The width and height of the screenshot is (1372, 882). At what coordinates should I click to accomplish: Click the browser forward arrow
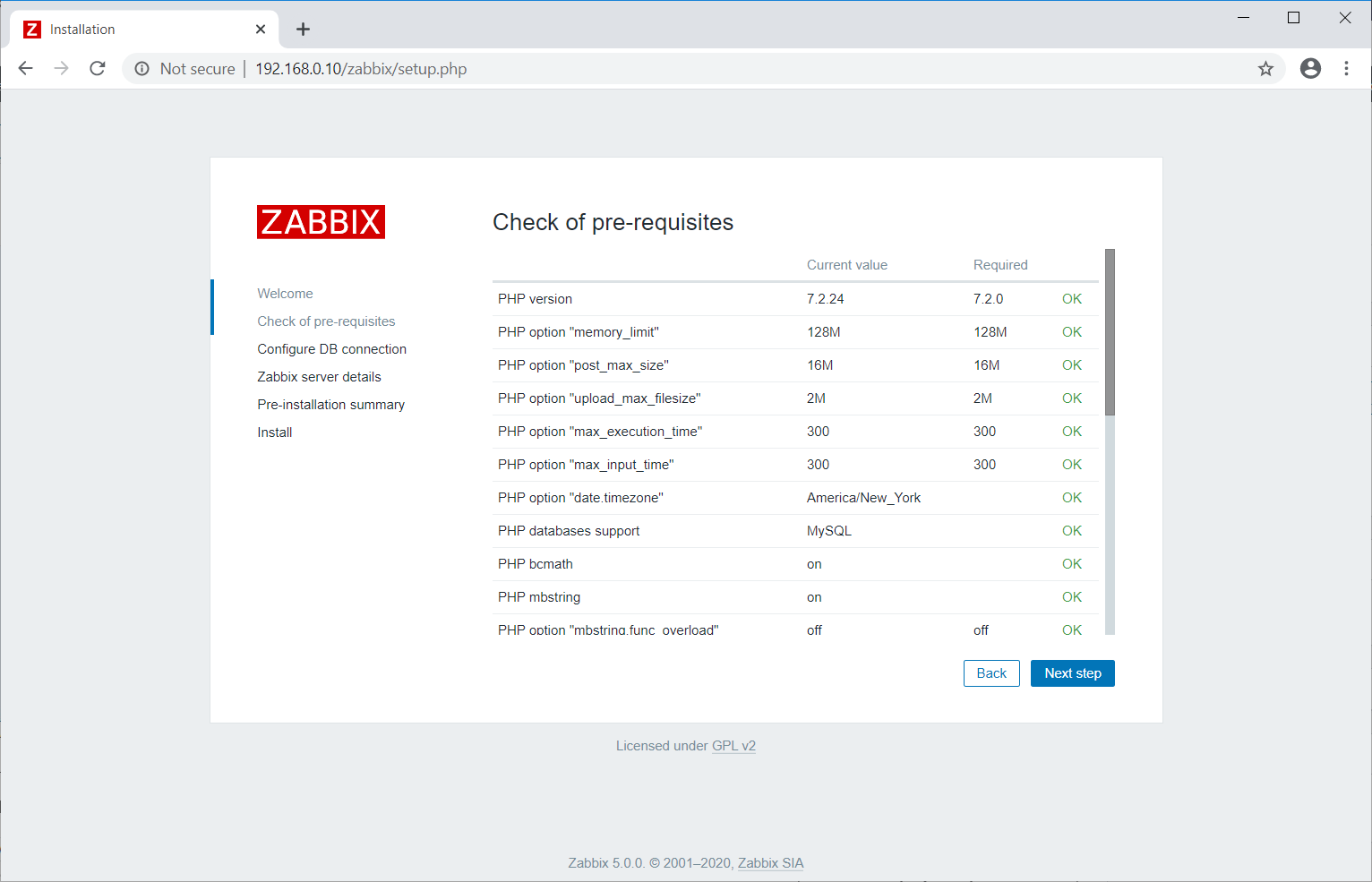point(62,69)
